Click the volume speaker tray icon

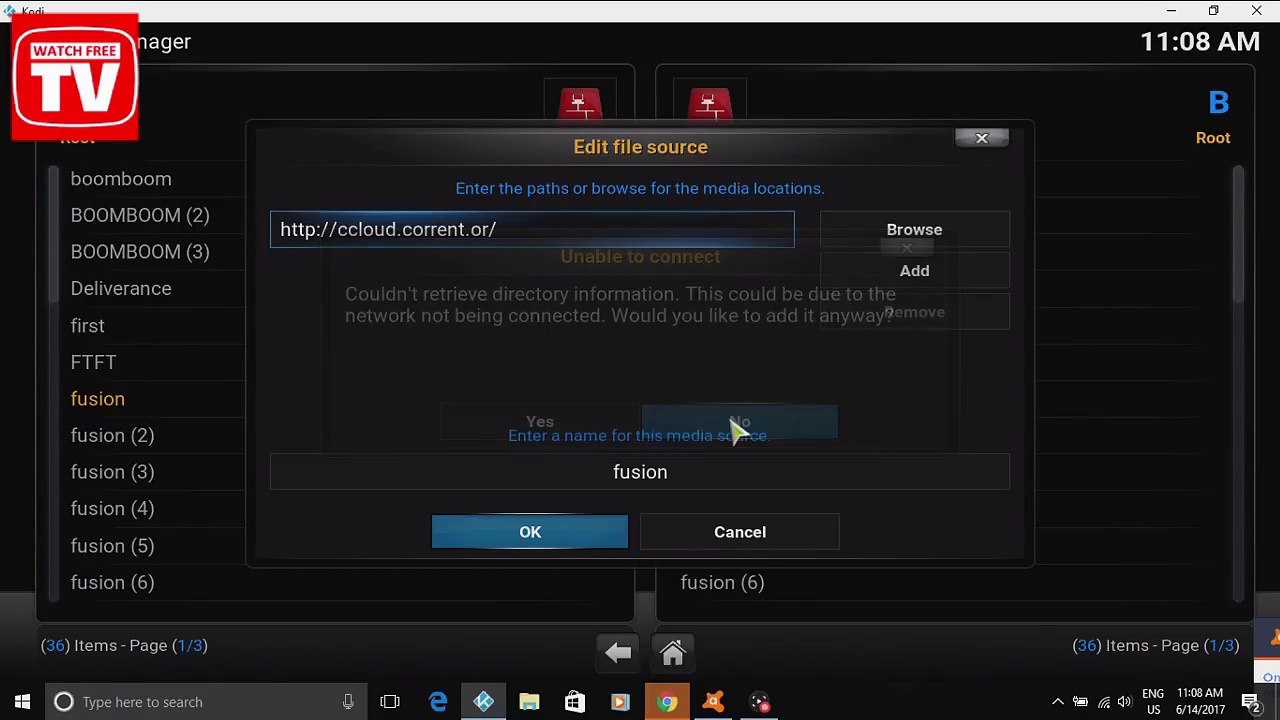(1125, 702)
